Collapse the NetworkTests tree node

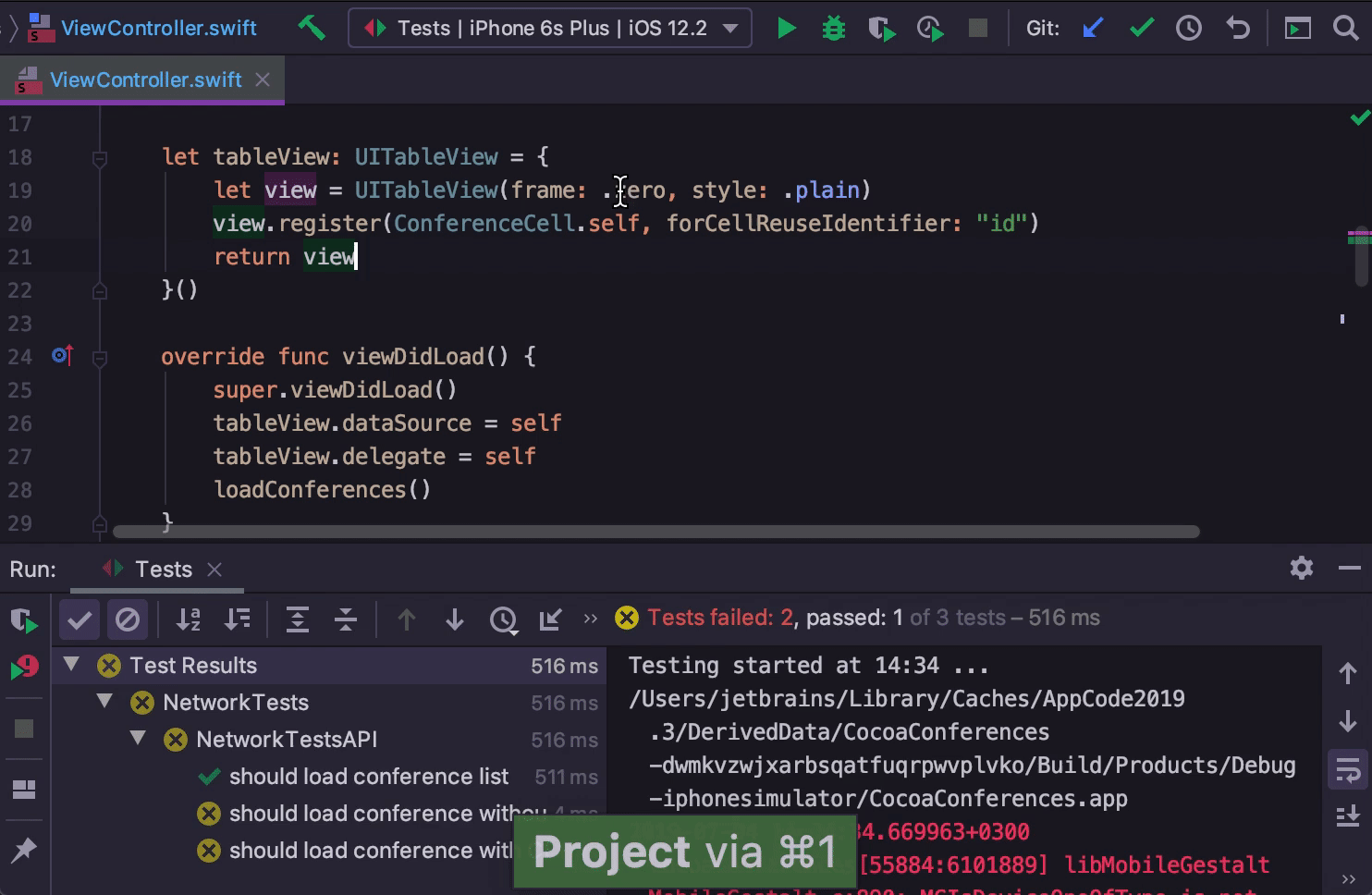pos(105,702)
